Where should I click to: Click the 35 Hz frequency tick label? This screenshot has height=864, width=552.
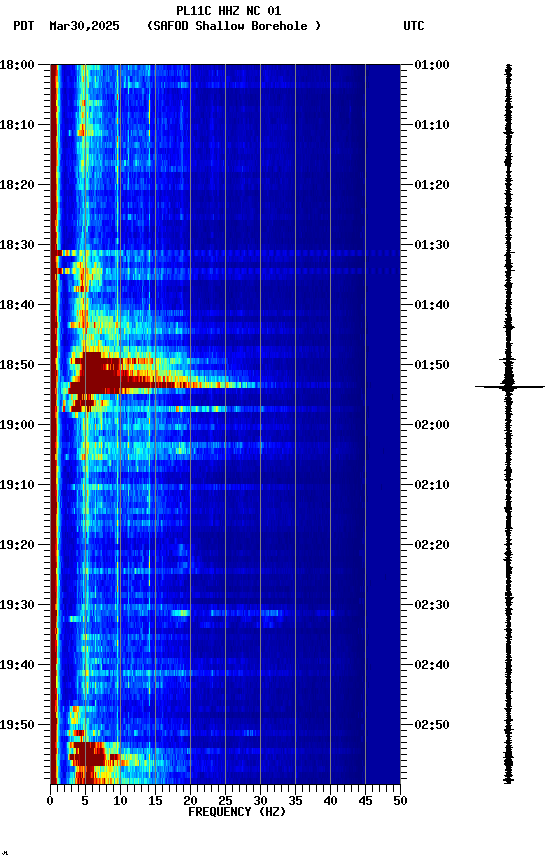point(295,801)
